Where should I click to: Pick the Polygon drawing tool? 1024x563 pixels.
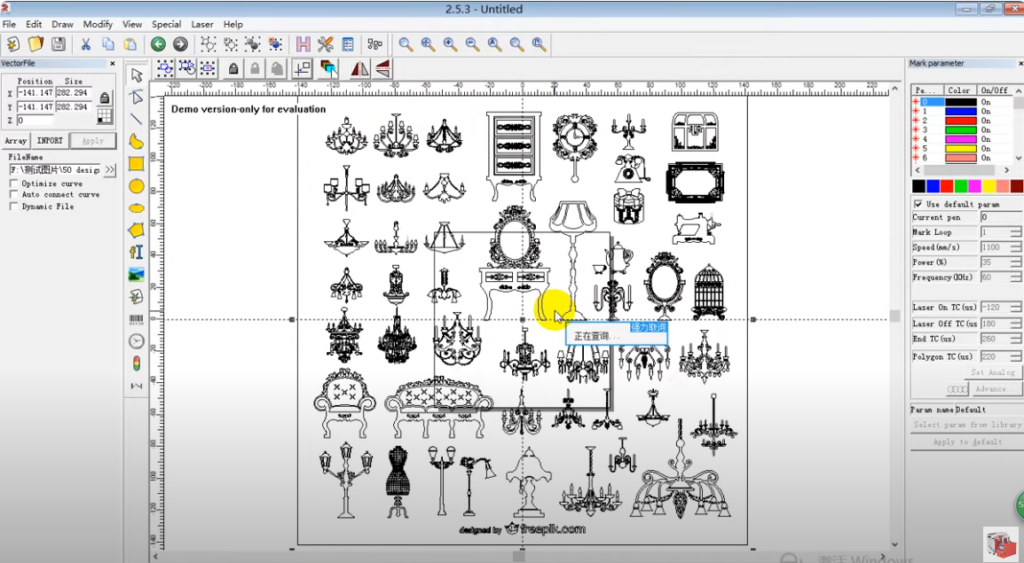pos(136,230)
